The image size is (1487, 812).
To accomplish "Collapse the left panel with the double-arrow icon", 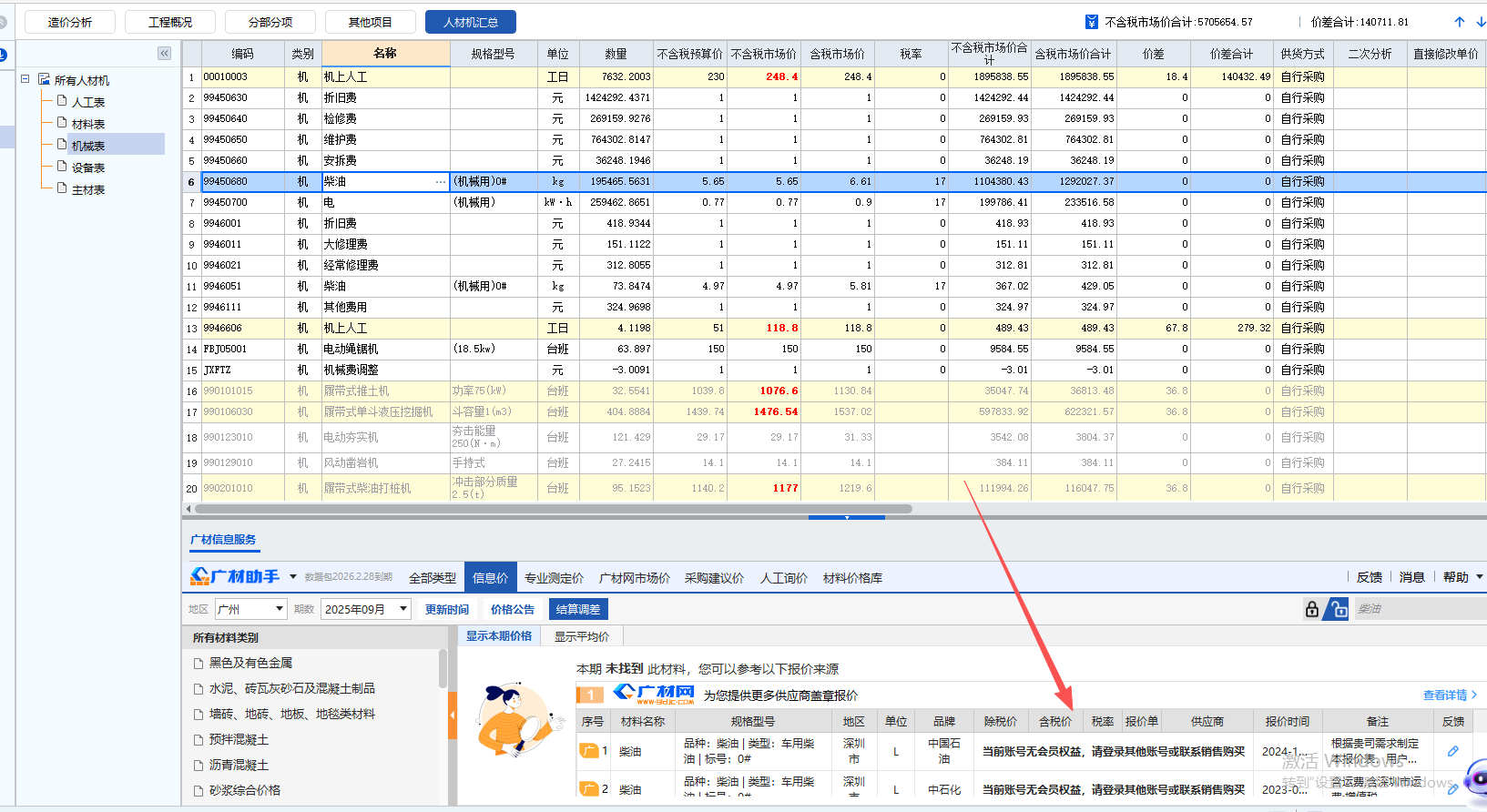I will pyautogui.click(x=164, y=54).
